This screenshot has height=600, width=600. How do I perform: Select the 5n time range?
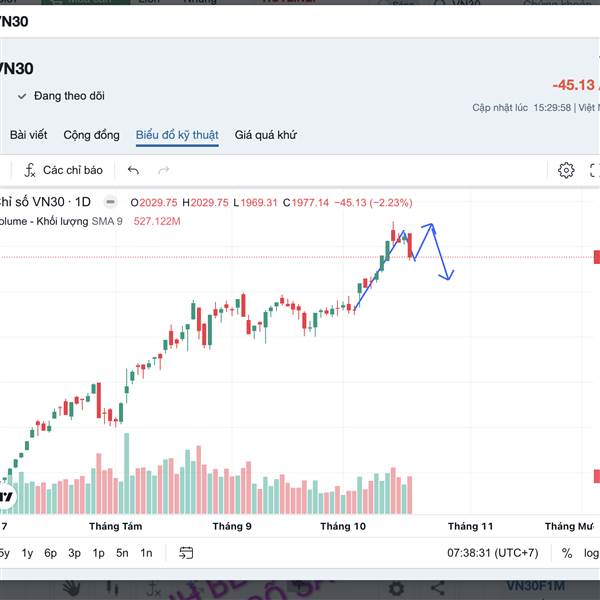click(x=122, y=553)
